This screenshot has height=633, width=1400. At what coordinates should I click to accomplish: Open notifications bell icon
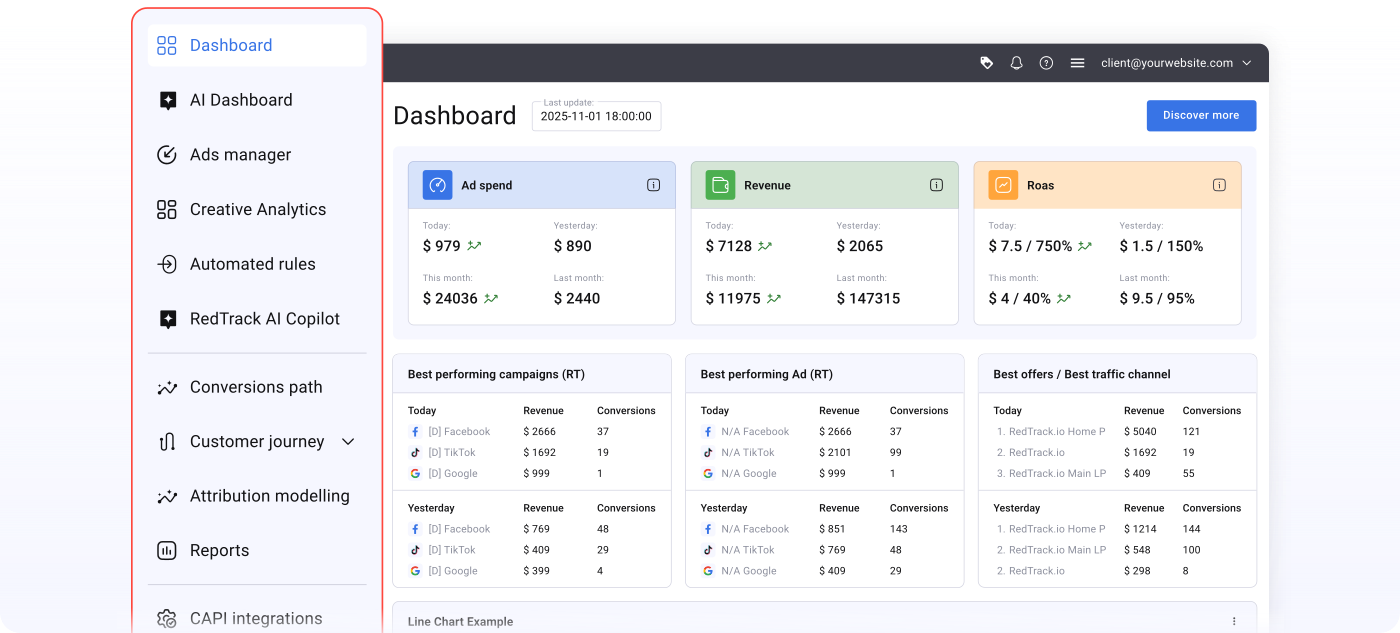(1016, 63)
